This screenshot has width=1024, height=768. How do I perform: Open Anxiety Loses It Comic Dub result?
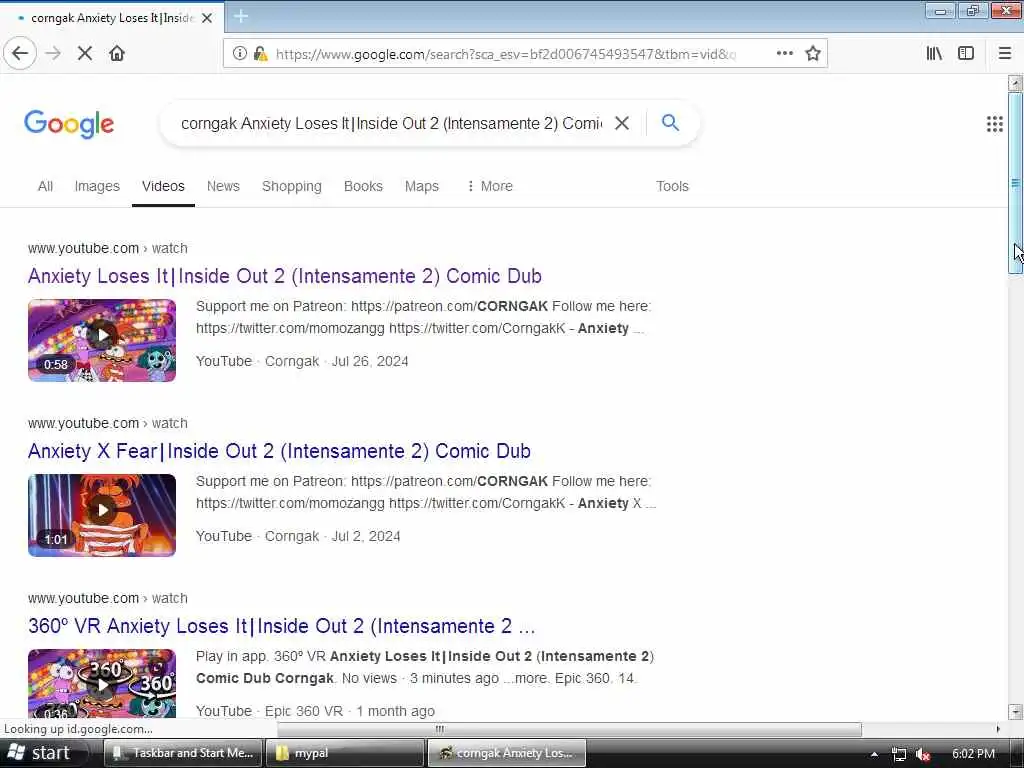tap(285, 276)
